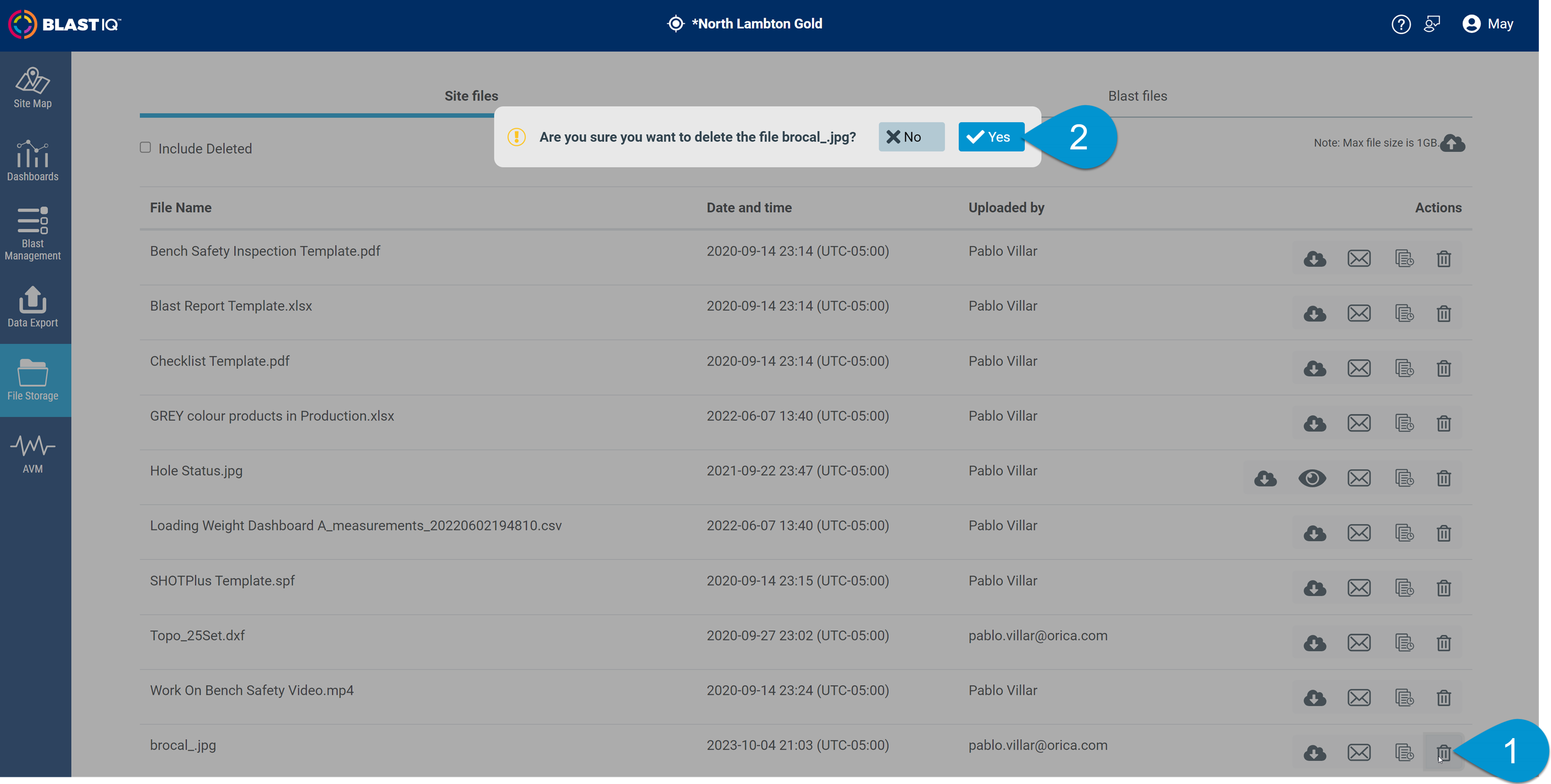Click the trash icon for brocal_.jpg
1551x784 pixels.
click(x=1443, y=753)
